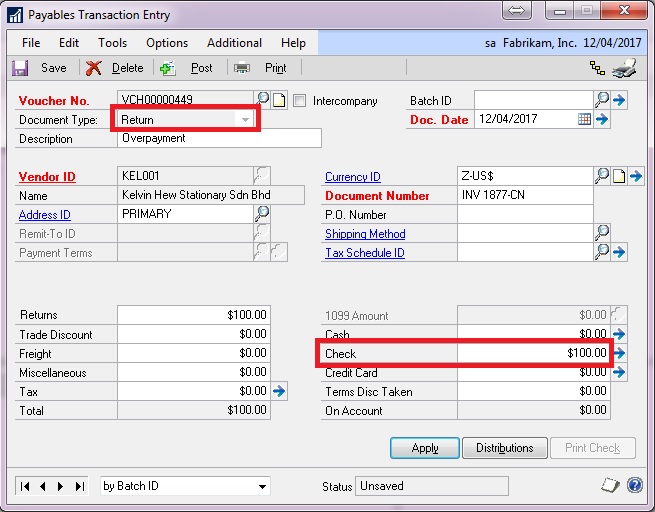Follow the Vendor ID link
Viewport: 655px width, 512px height.
47,177
